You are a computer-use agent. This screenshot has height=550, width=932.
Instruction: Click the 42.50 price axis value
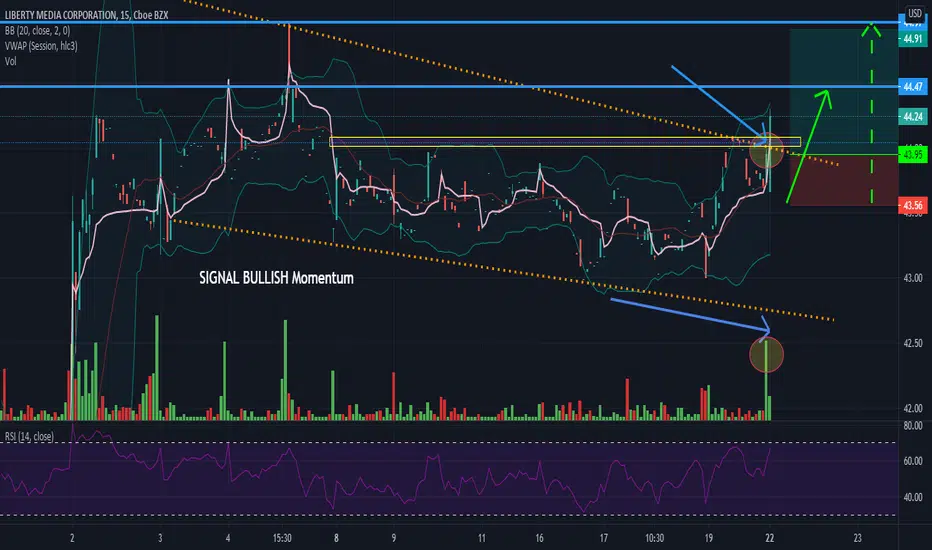913,344
